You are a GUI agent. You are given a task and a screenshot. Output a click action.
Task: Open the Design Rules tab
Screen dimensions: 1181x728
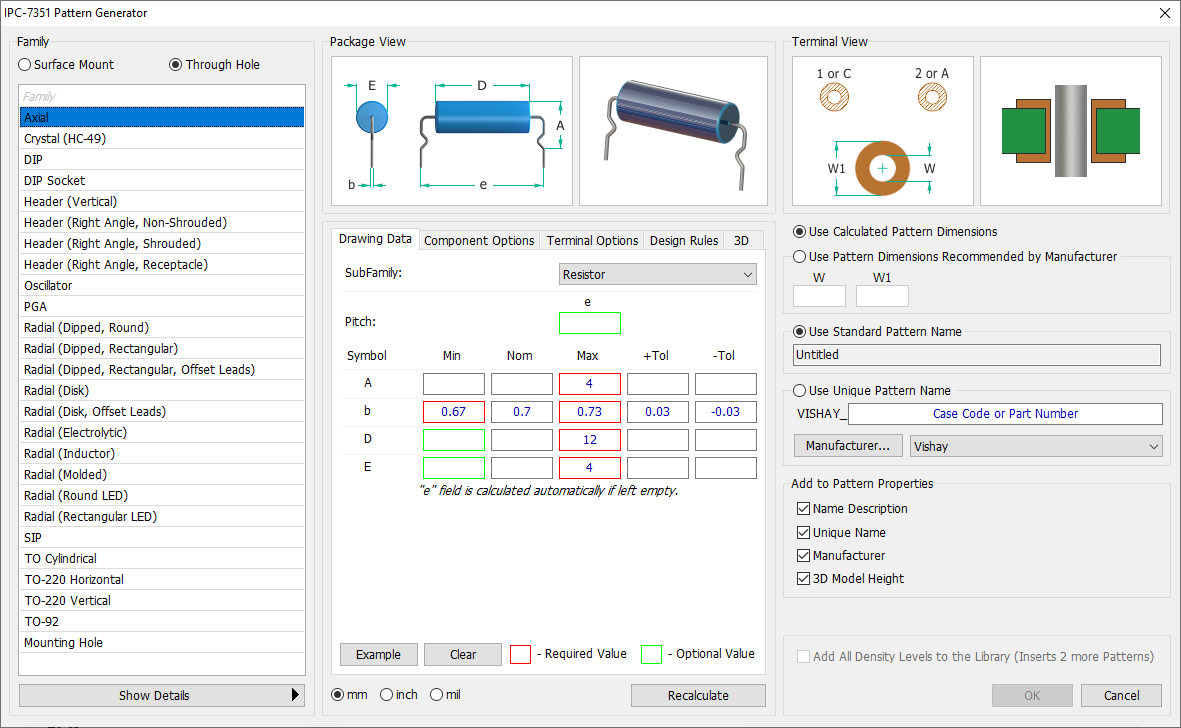[x=684, y=240]
